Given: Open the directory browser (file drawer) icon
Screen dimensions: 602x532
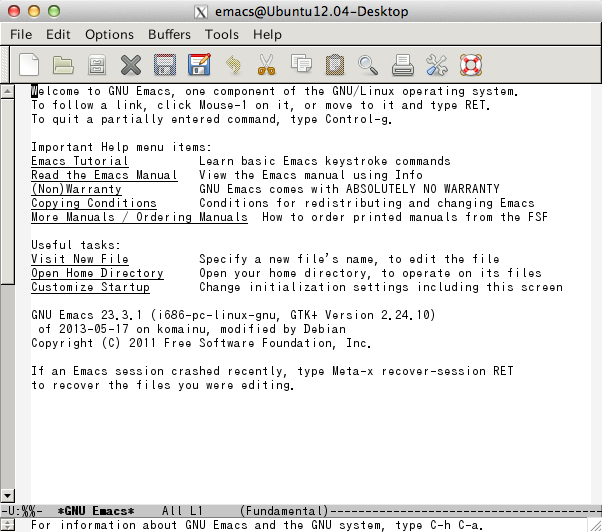Looking at the screenshot, I should click(97, 64).
